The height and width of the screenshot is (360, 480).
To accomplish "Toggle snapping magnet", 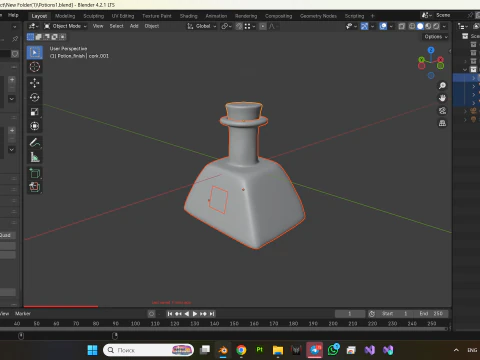I will click(239, 26).
